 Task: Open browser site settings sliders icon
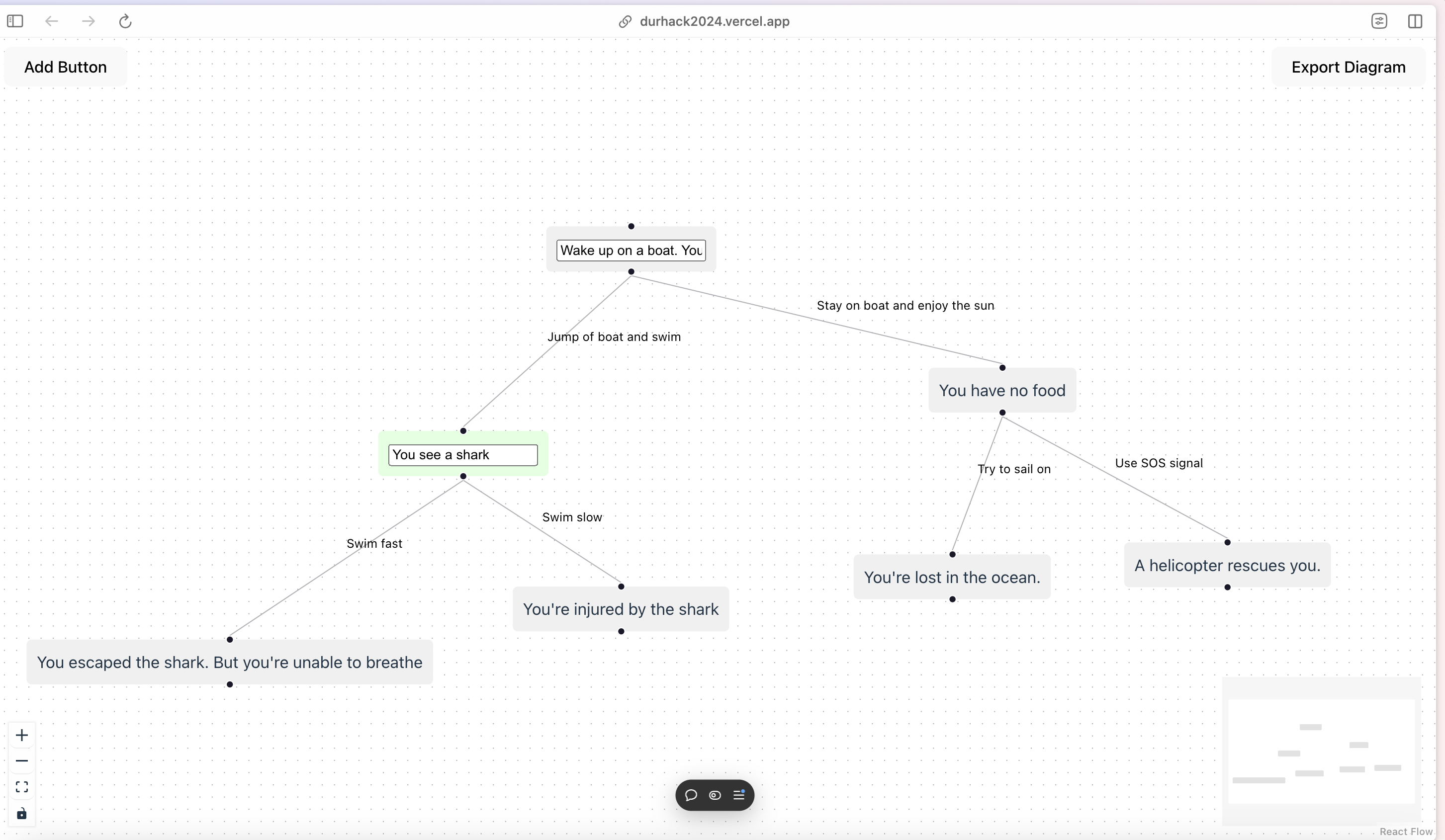coord(1379,22)
